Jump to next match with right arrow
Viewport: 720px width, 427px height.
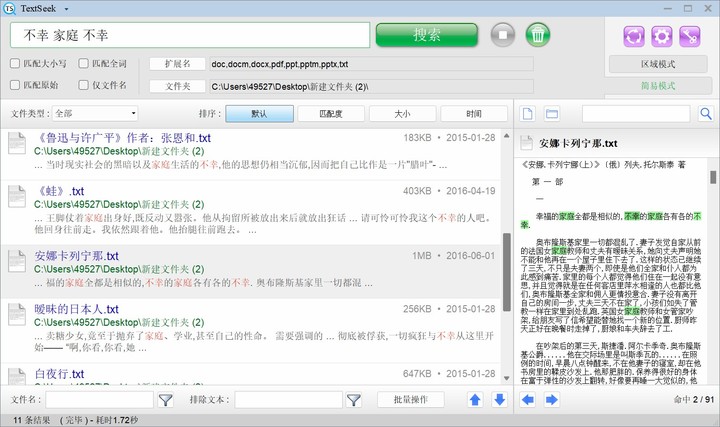[x=551, y=400]
